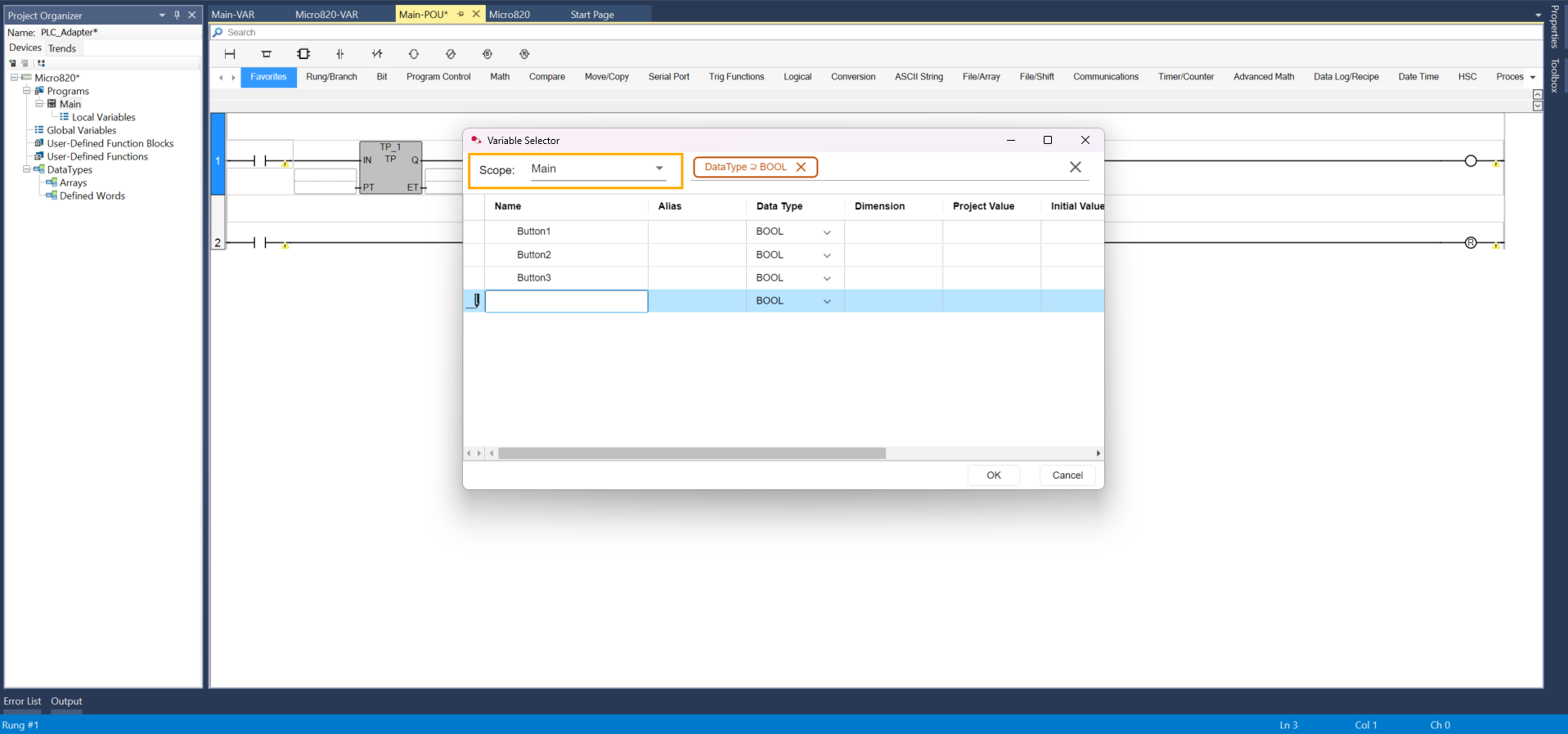
Task: Switch to the Micro820-VAR tab
Action: pyautogui.click(x=326, y=14)
